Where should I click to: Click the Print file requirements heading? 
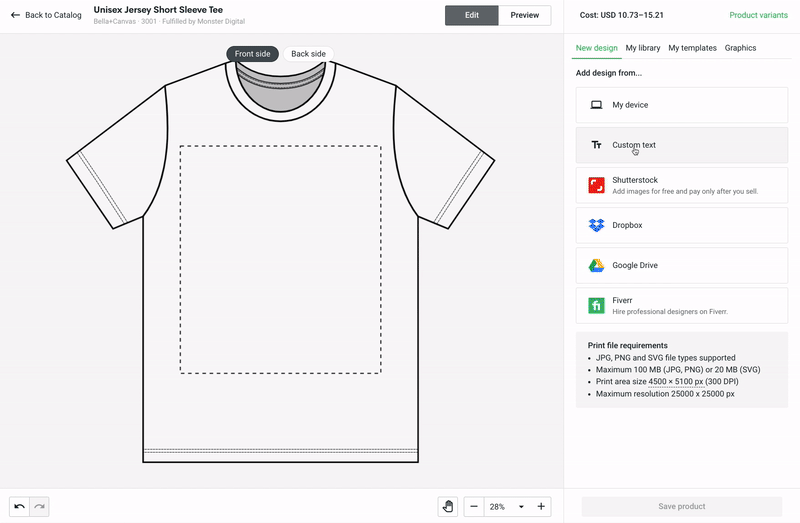(x=628, y=345)
